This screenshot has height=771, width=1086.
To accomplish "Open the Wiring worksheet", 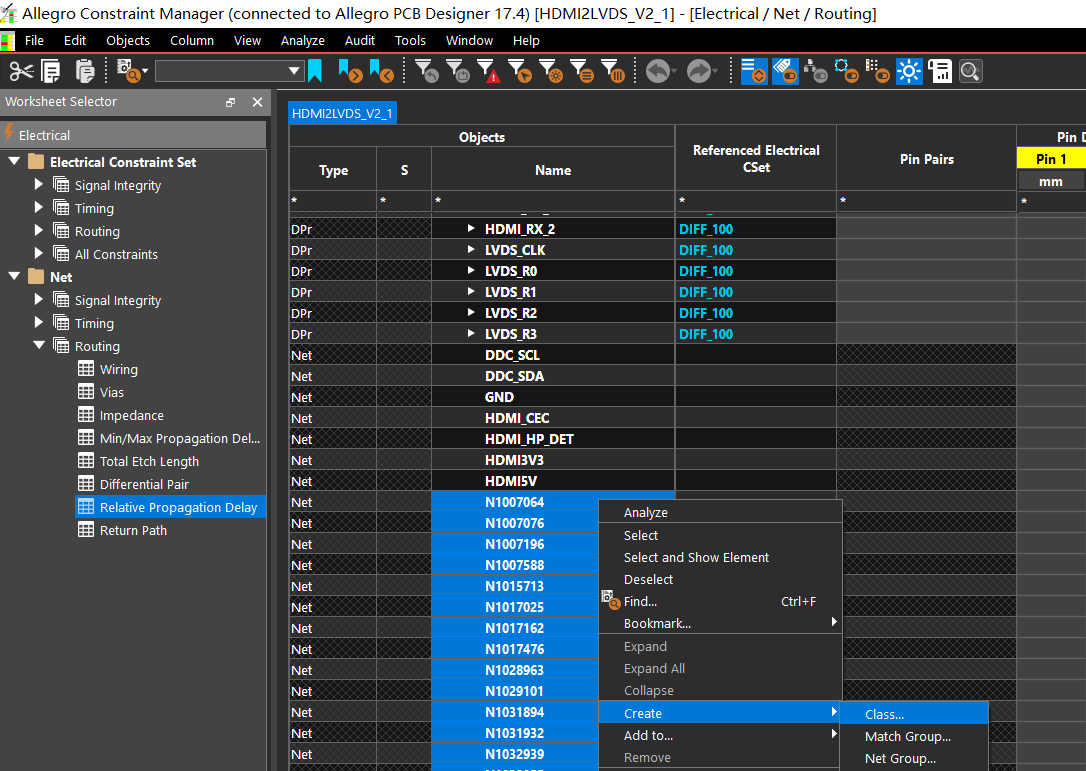I will 118,369.
